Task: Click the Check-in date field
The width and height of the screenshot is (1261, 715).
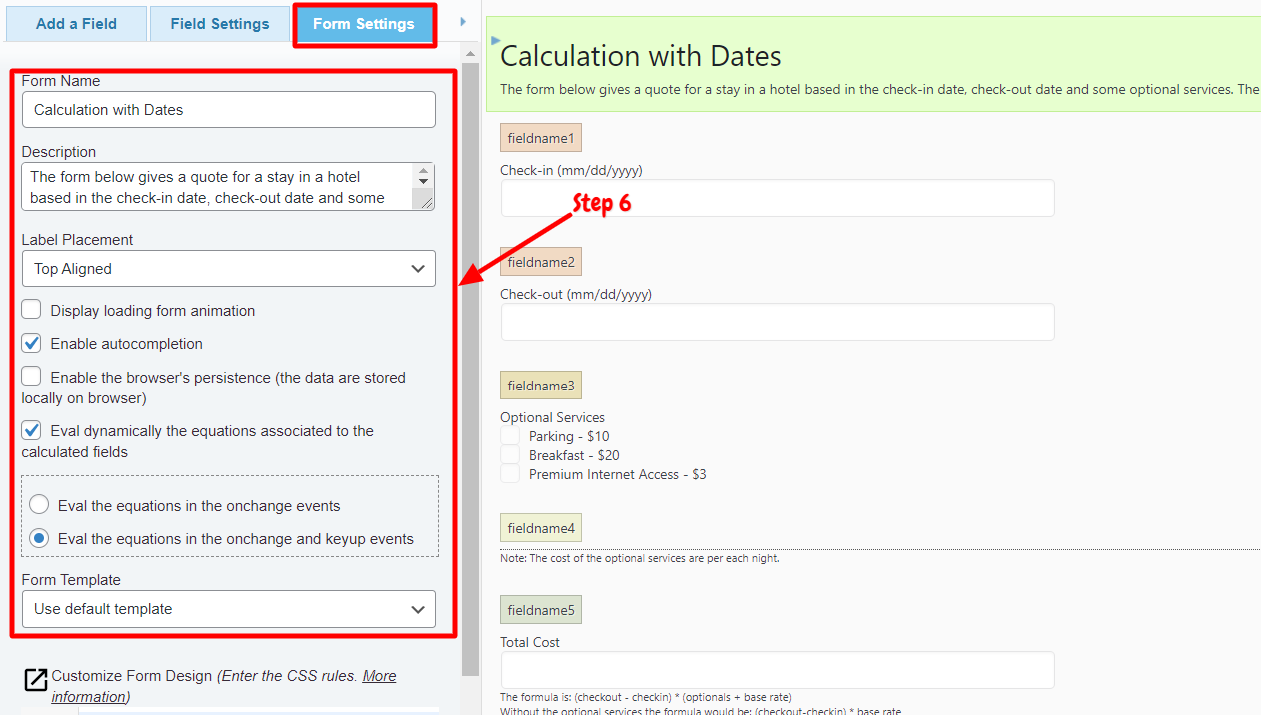Action: click(x=778, y=198)
